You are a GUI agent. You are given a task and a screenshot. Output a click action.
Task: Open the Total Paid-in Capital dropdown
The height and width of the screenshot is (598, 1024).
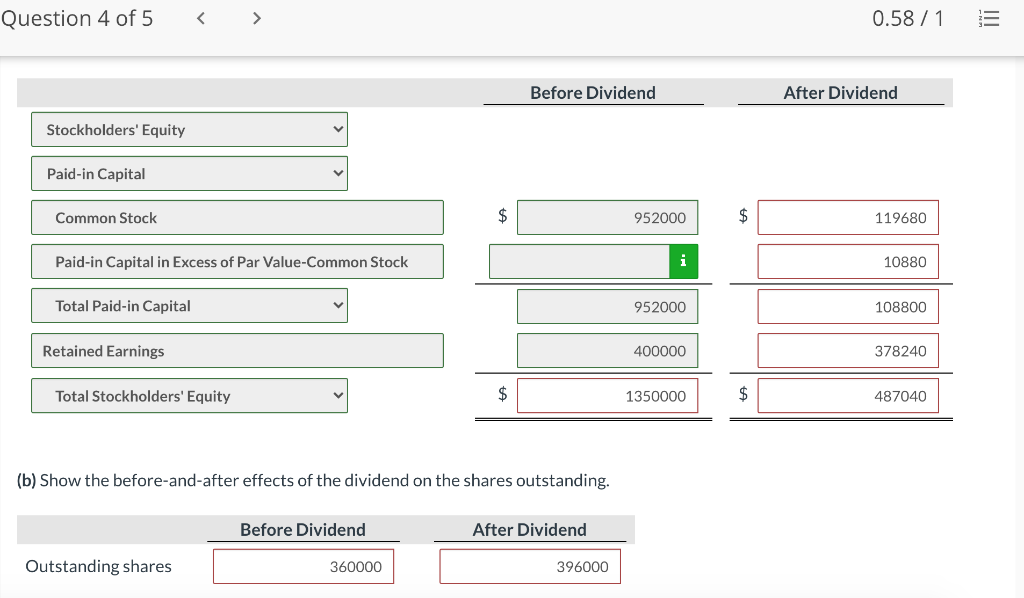189,306
